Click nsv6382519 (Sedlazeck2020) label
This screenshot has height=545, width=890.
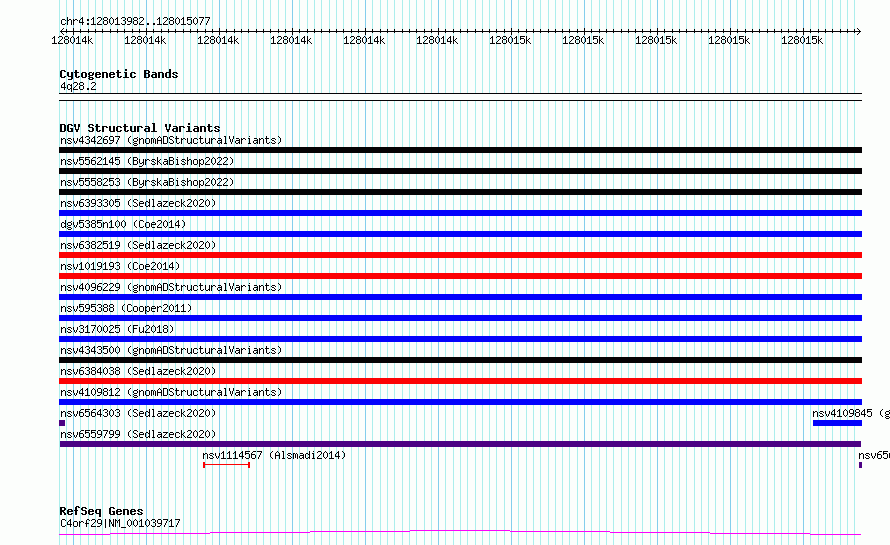pos(138,245)
